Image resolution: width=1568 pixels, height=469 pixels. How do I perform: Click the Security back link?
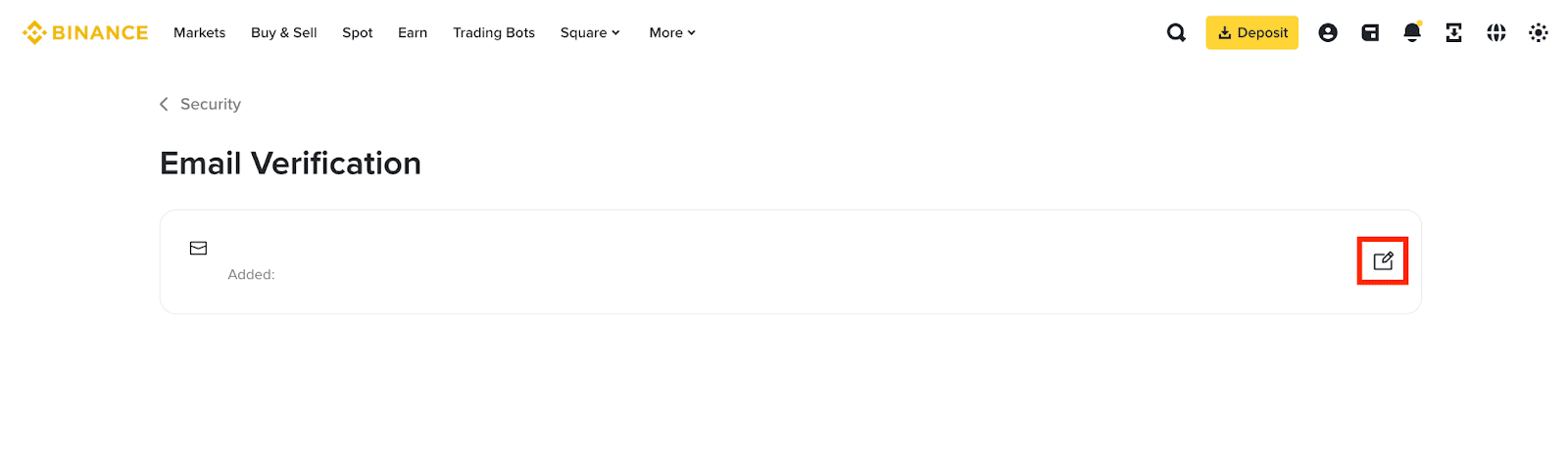(211, 104)
